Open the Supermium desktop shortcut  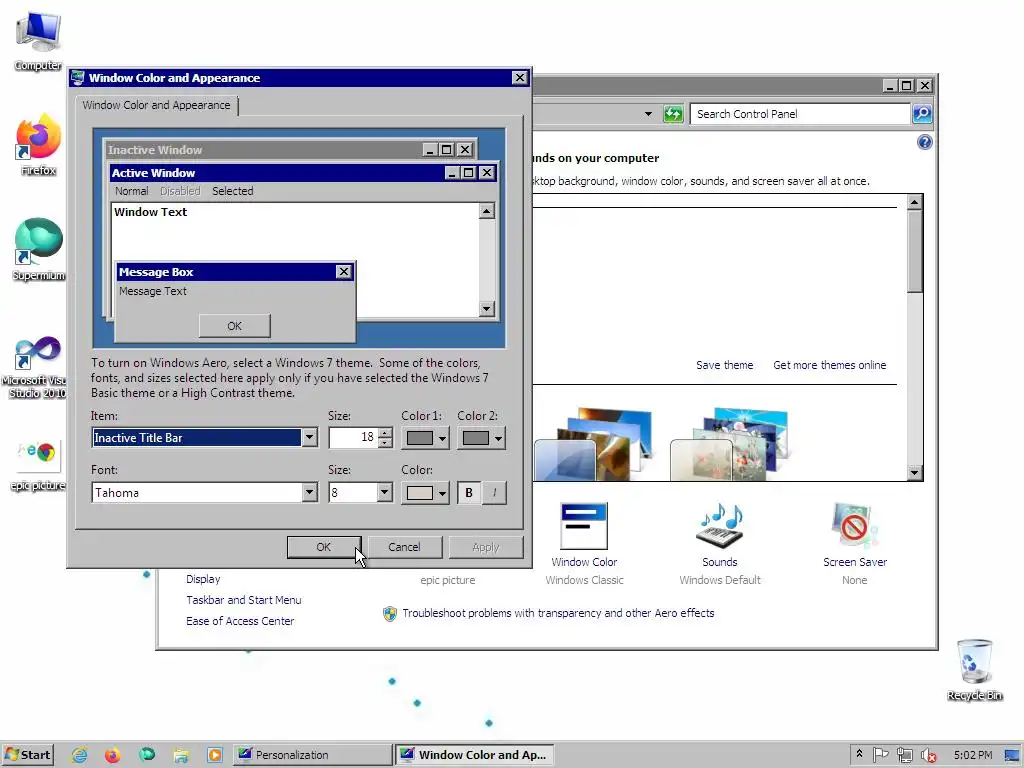tap(38, 249)
